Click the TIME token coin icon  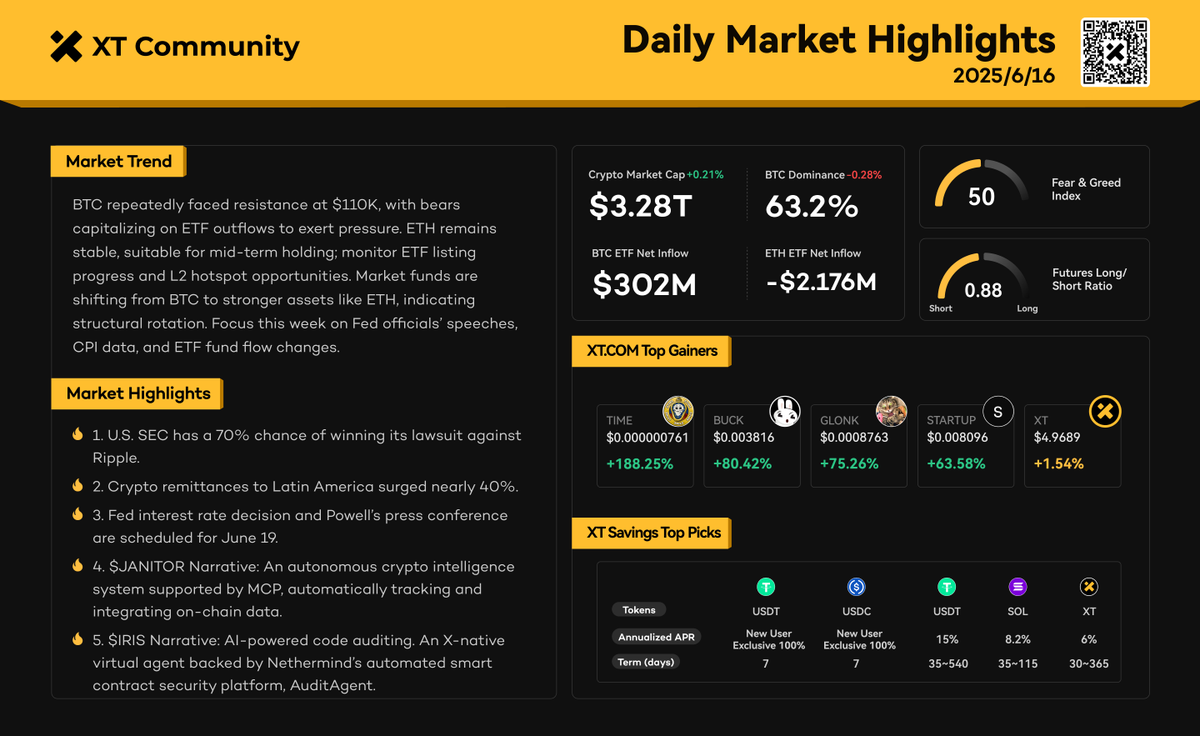678,412
